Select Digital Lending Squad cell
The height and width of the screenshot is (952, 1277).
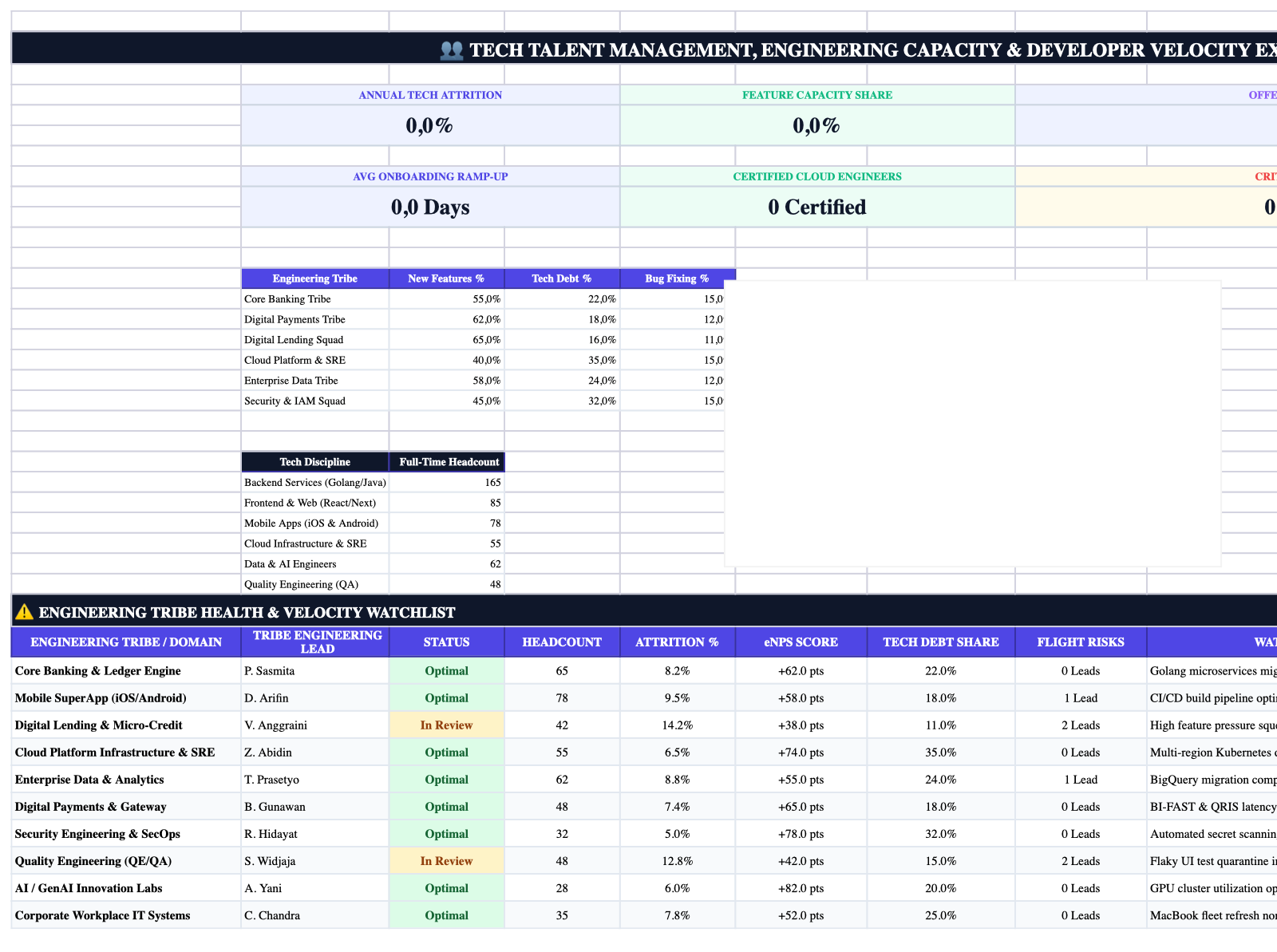pyautogui.click(x=315, y=340)
